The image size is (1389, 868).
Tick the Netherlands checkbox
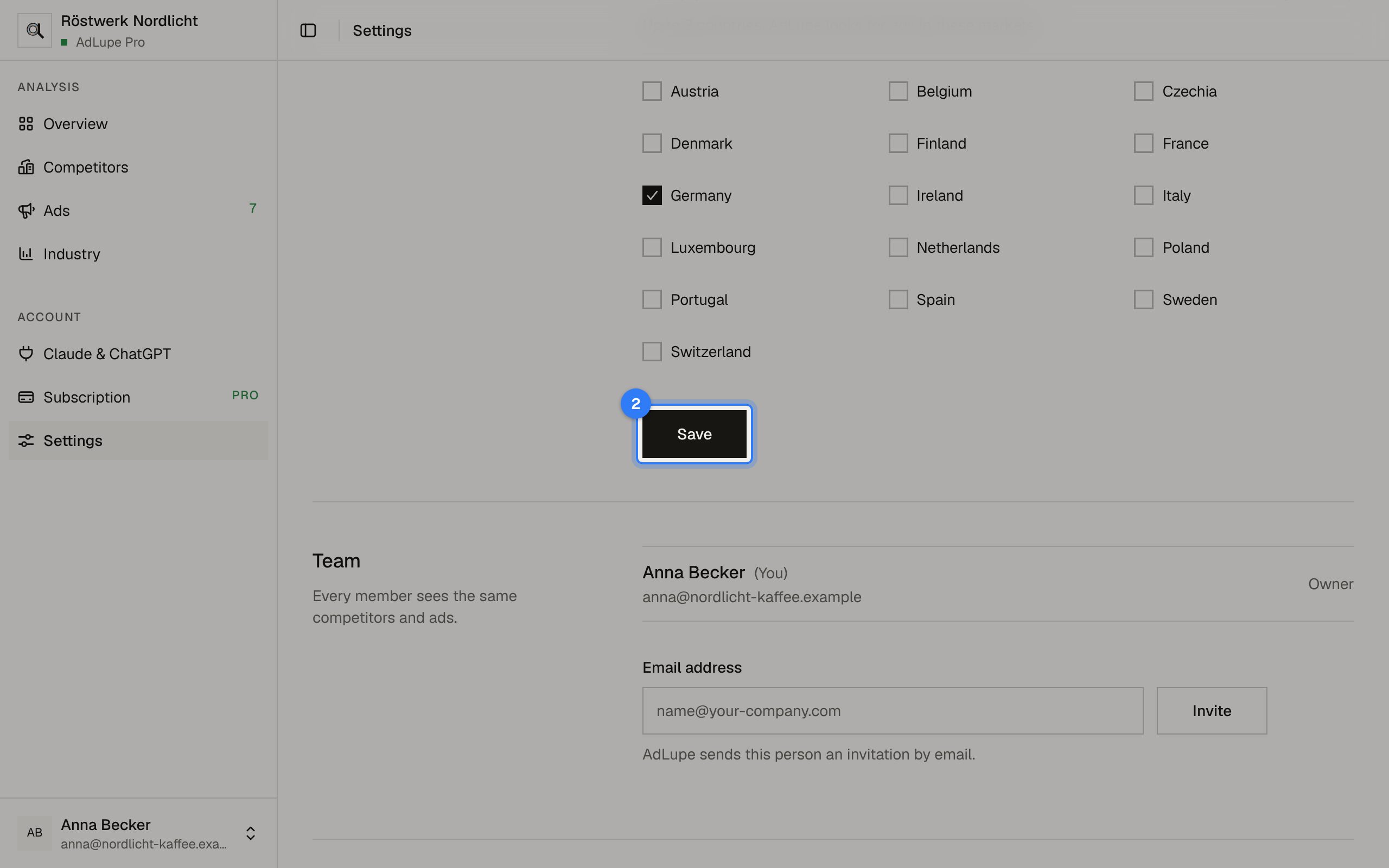coord(899,247)
